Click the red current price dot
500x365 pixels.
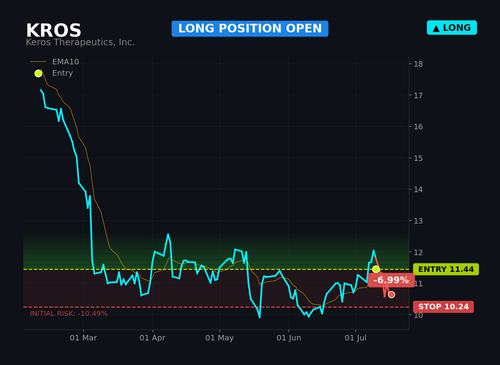[392, 295]
